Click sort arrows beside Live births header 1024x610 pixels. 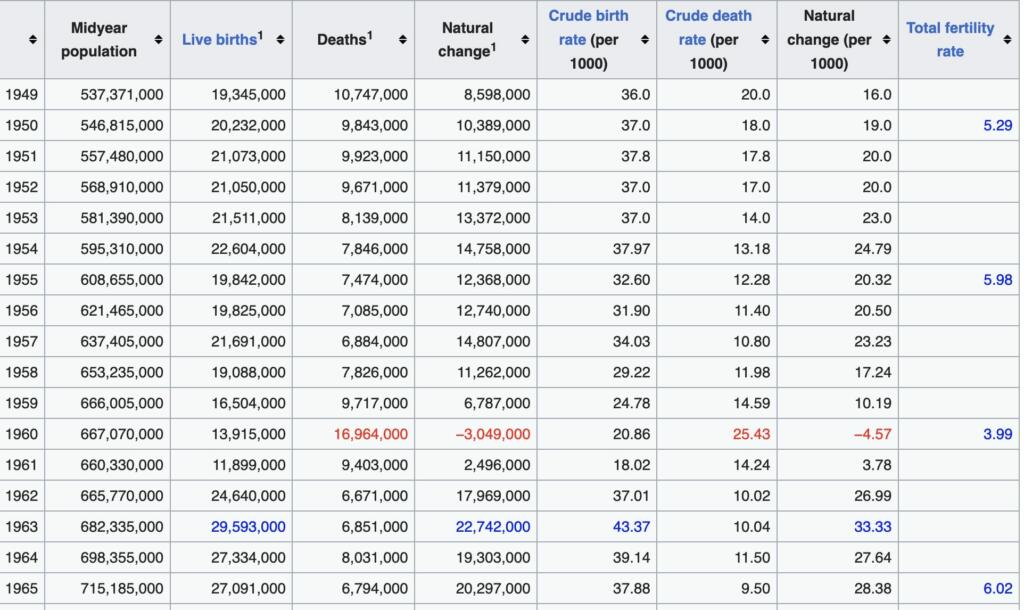click(280, 40)
